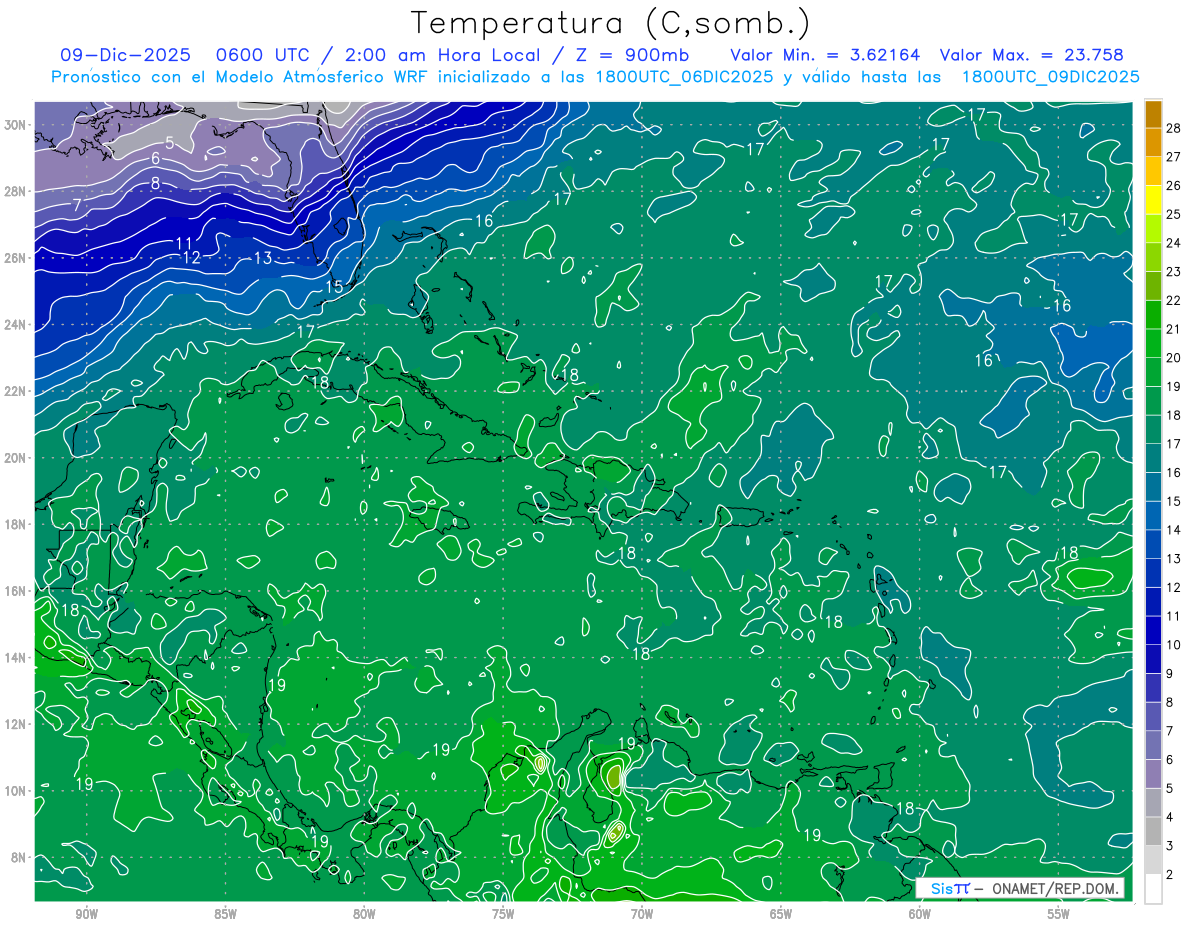Click the '2:00 am Hora Local' text
Viewport: 1200px width, 927px height.
coord(443,55)
